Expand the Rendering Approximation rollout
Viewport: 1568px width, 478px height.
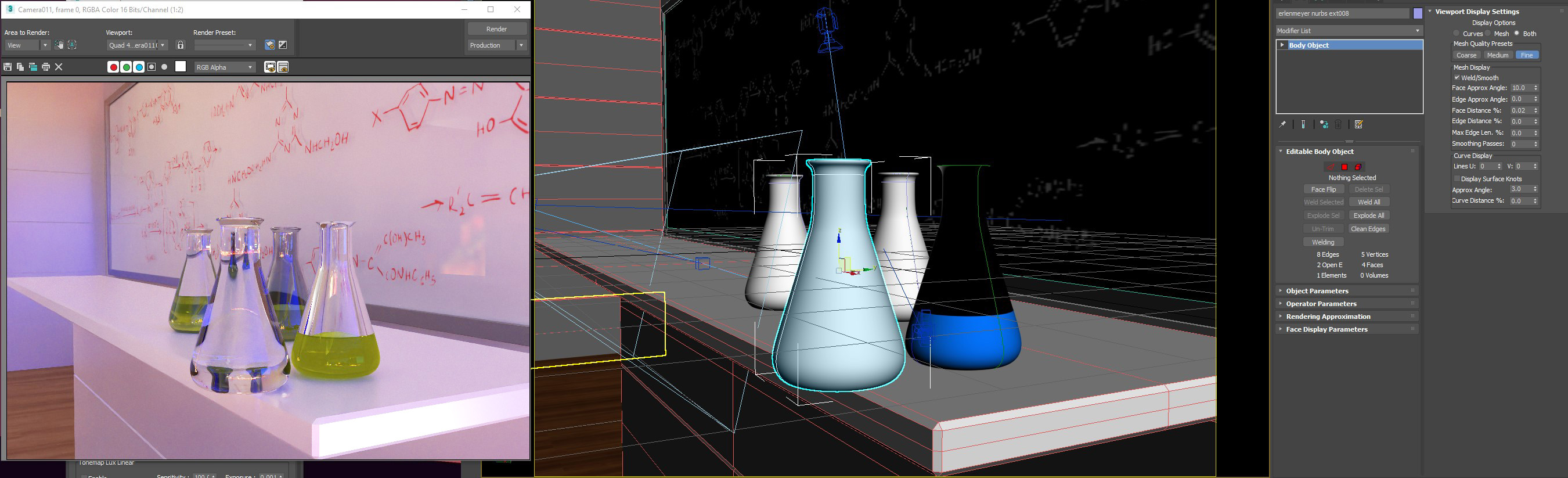[1328, 317]
